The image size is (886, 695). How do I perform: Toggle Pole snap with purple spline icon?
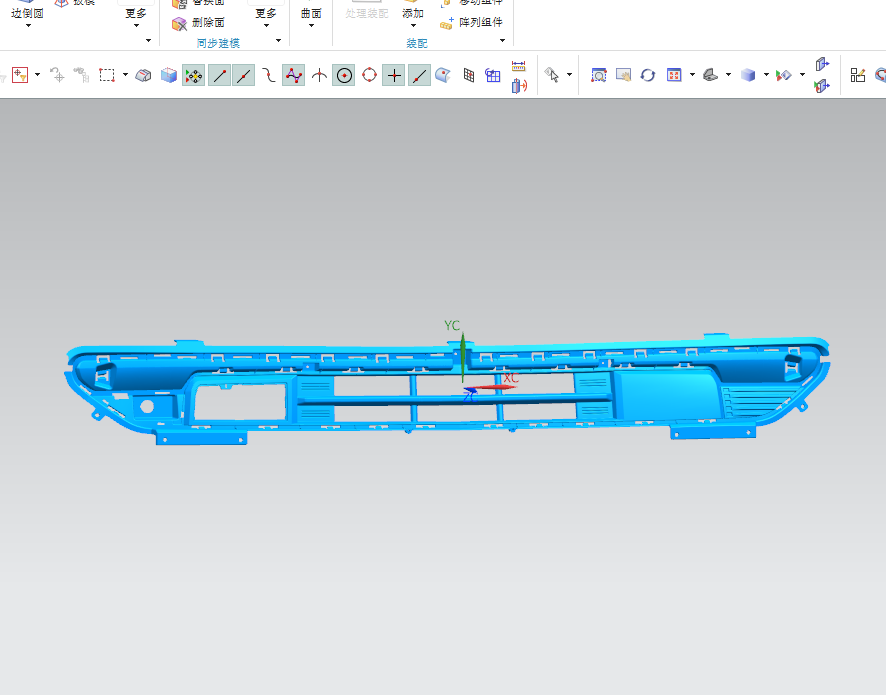(x=294, y=75)
